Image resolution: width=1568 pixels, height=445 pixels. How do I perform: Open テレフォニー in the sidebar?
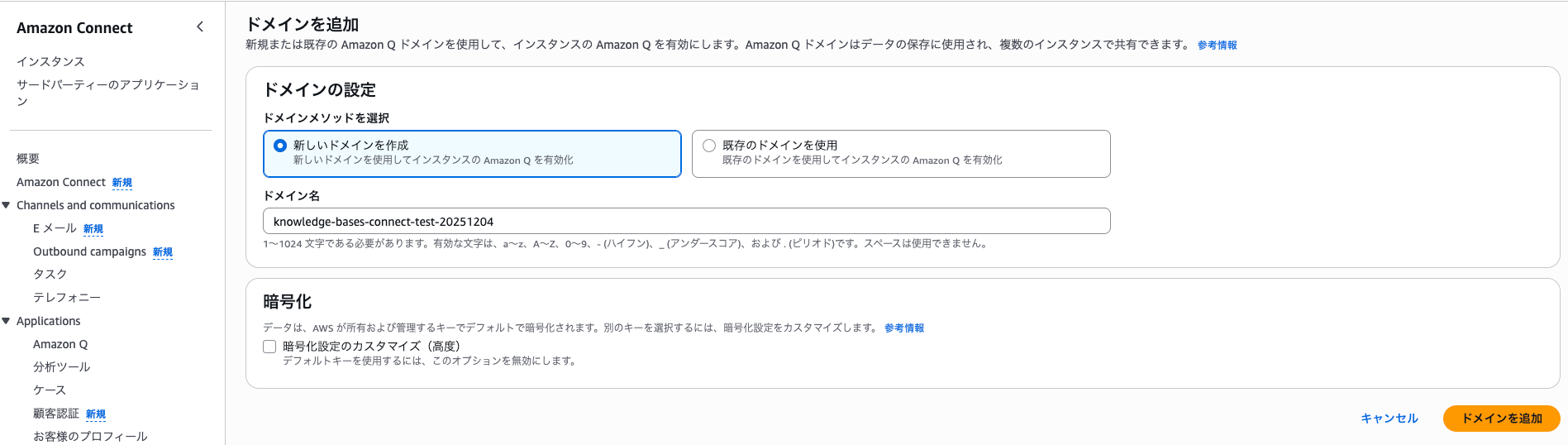pyautogui.click(x=67, y=297)
